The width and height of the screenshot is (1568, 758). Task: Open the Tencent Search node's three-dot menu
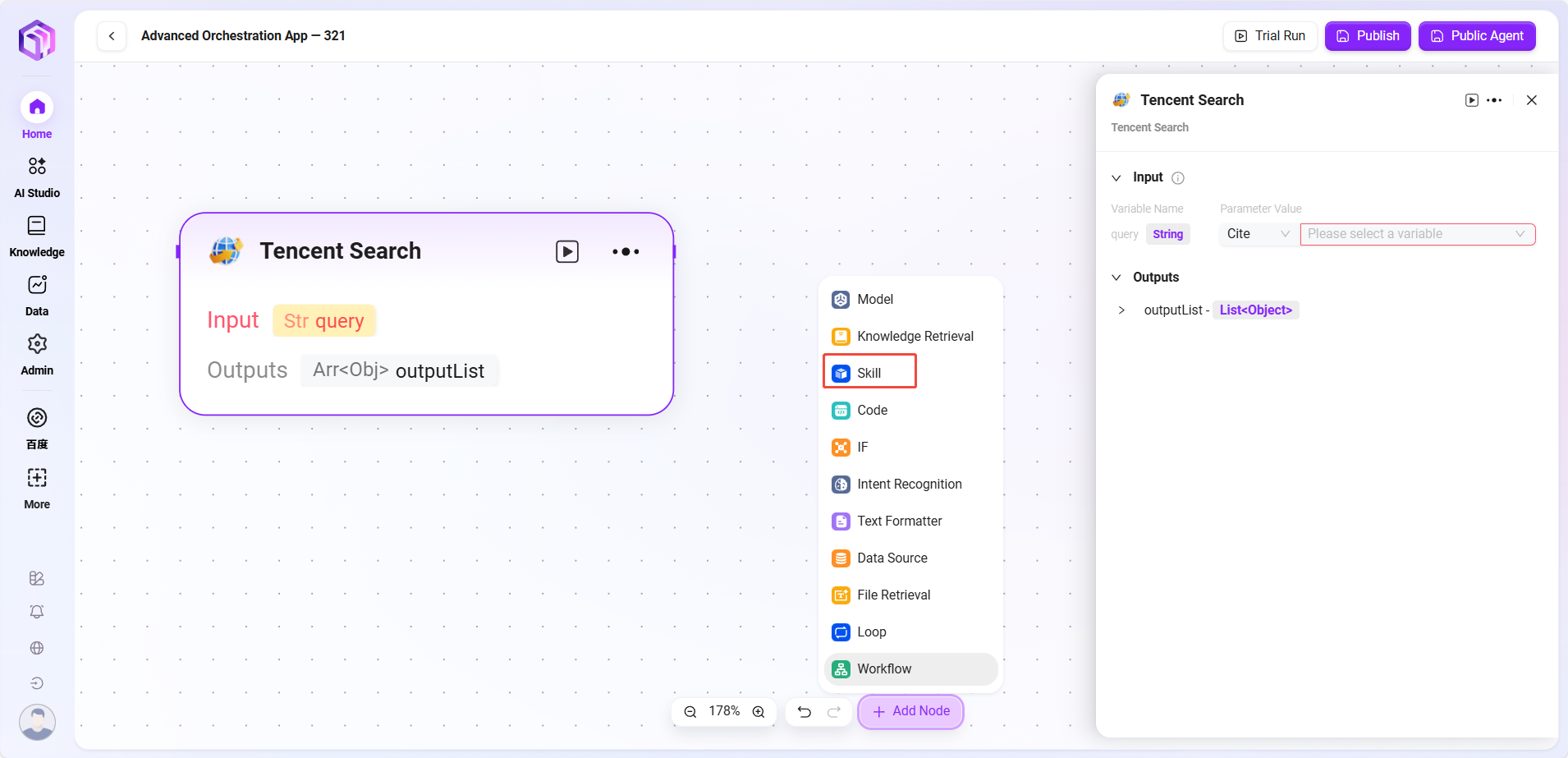(626, 251)
